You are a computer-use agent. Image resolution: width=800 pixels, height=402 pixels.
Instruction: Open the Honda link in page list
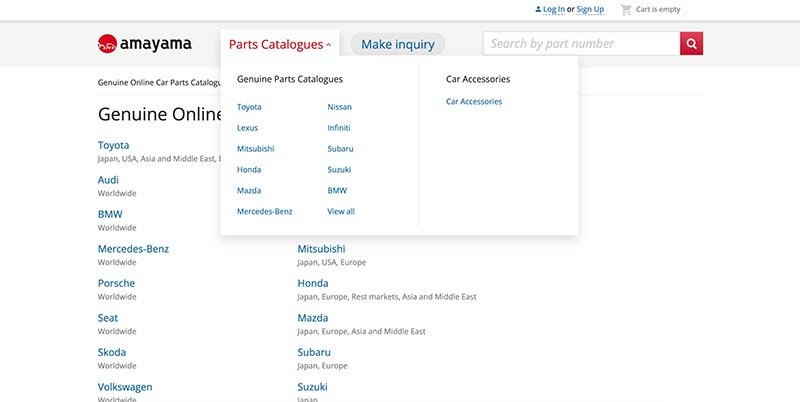(x=313, y=283)
